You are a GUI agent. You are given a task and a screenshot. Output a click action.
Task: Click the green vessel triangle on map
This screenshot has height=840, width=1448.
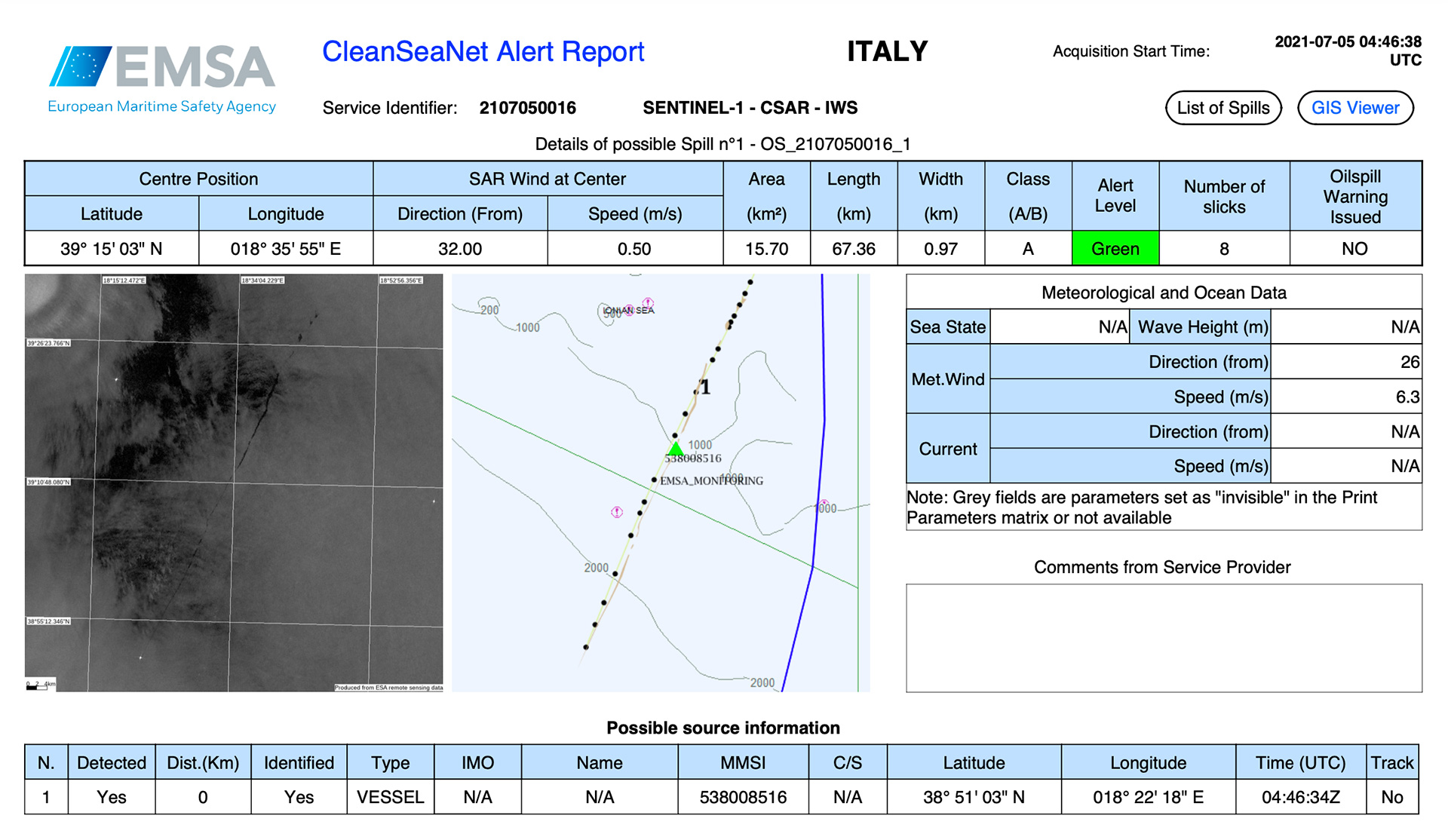676,449
